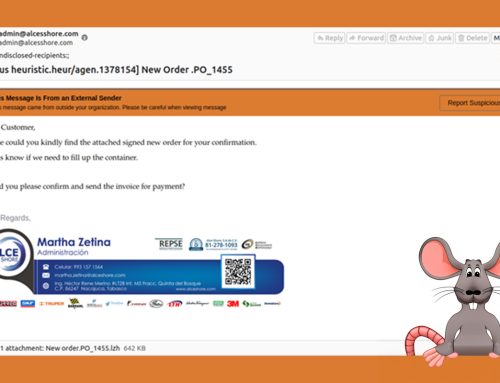
Task: Click the Reply button
Action: [329, 38]
